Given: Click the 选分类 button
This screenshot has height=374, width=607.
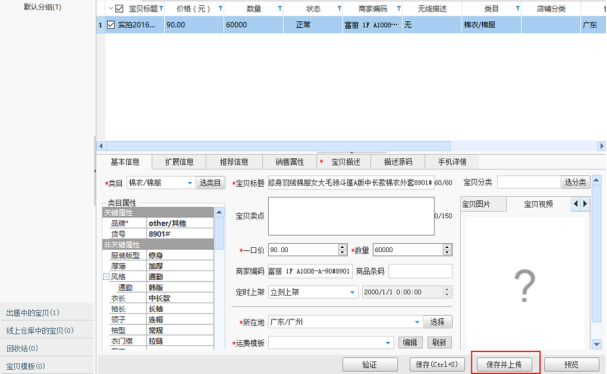Looking at the screenshot, I should pos(575,182).
